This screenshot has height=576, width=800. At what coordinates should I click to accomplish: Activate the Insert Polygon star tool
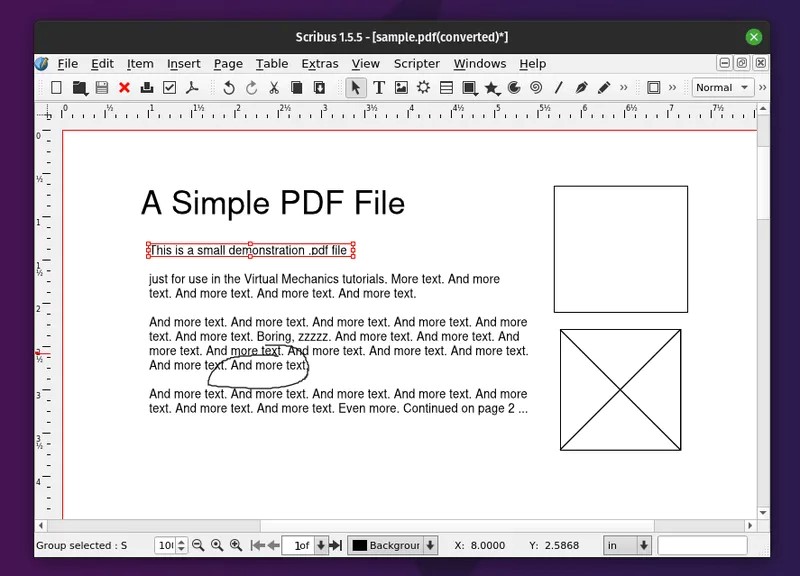coord(492,88)
